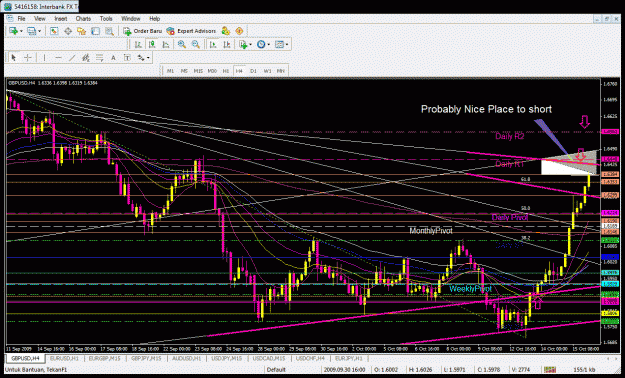Open the Navigator panel icon
Screen dimensions: 625x378
[x=81, y=31]
